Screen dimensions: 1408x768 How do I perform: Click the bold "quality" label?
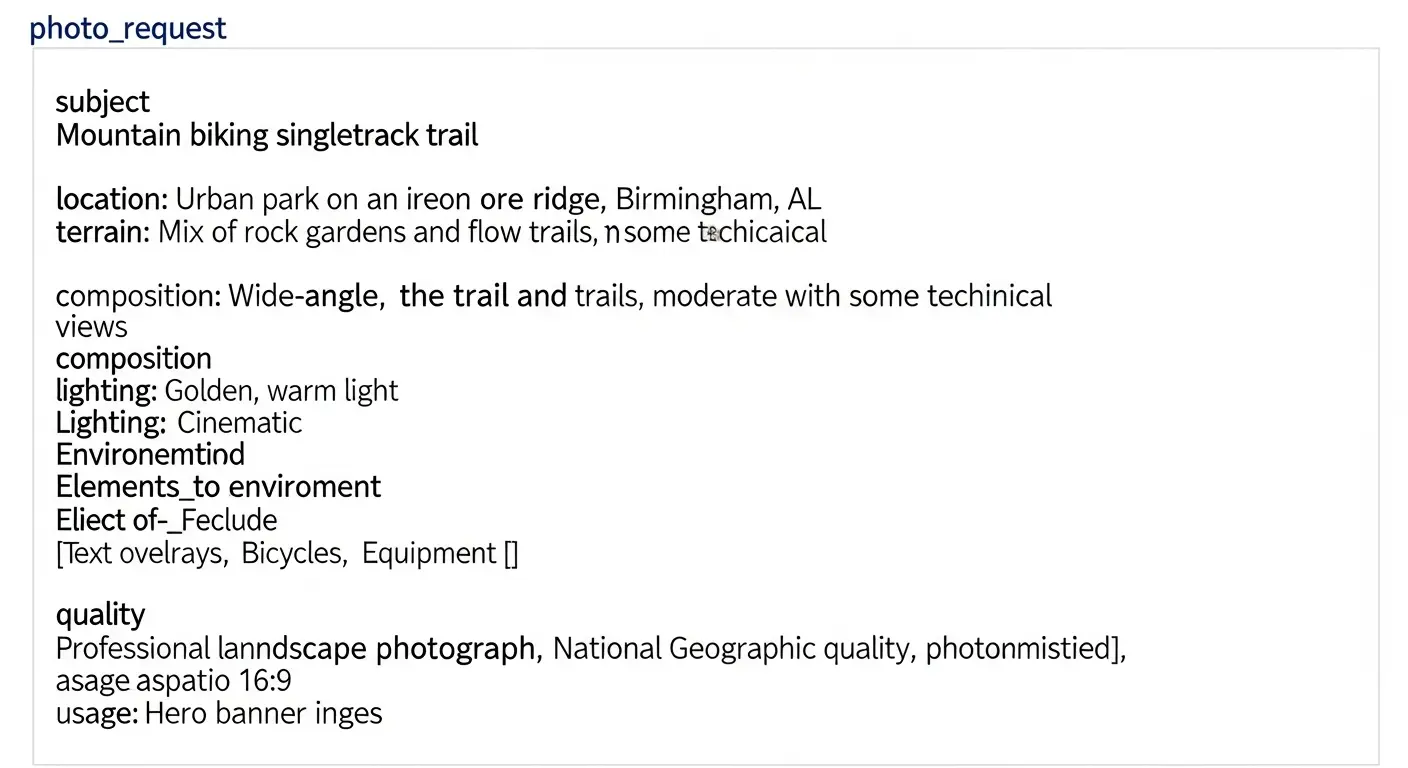pos(100,613)
